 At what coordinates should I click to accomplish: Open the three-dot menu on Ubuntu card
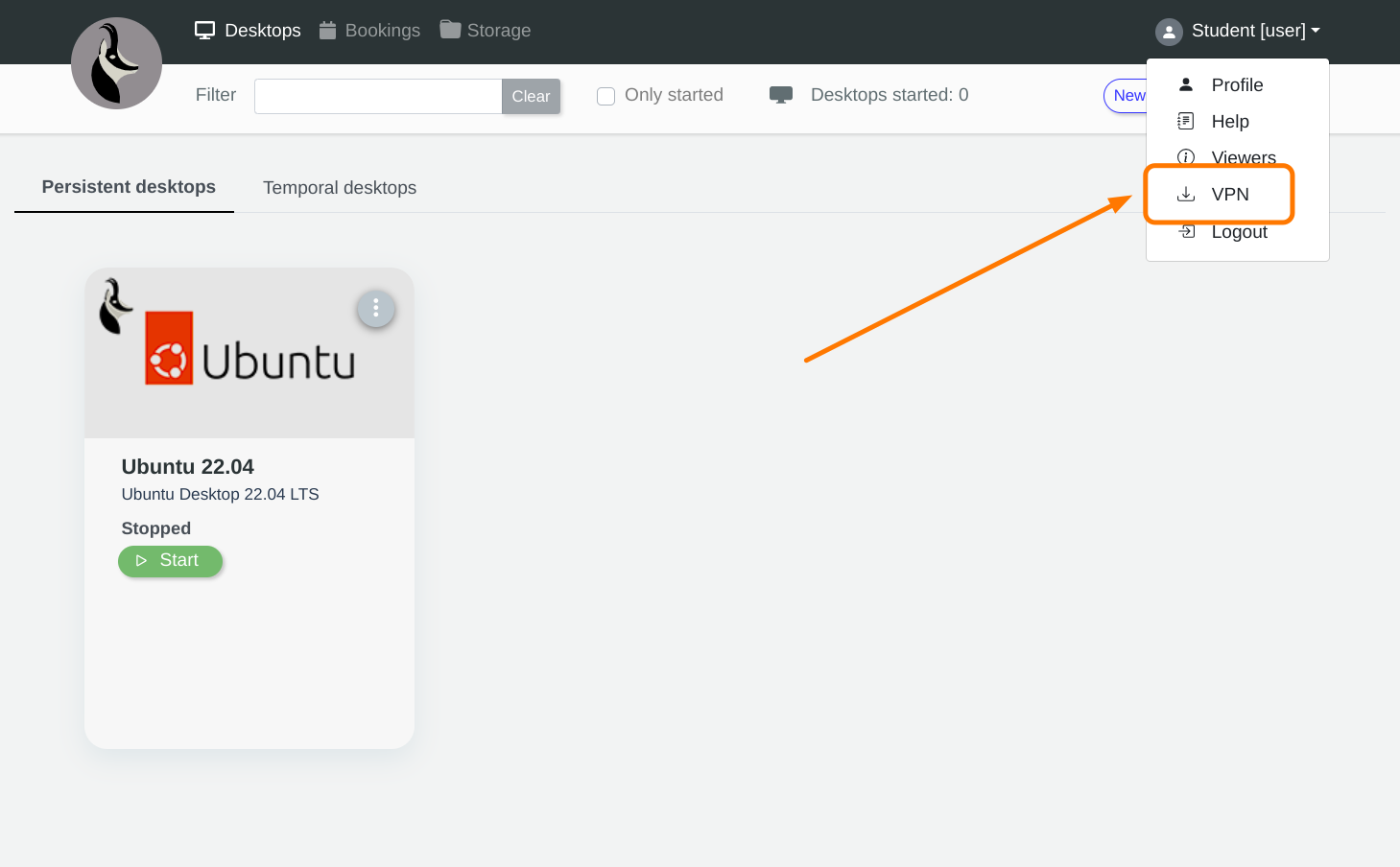point(375,309)
